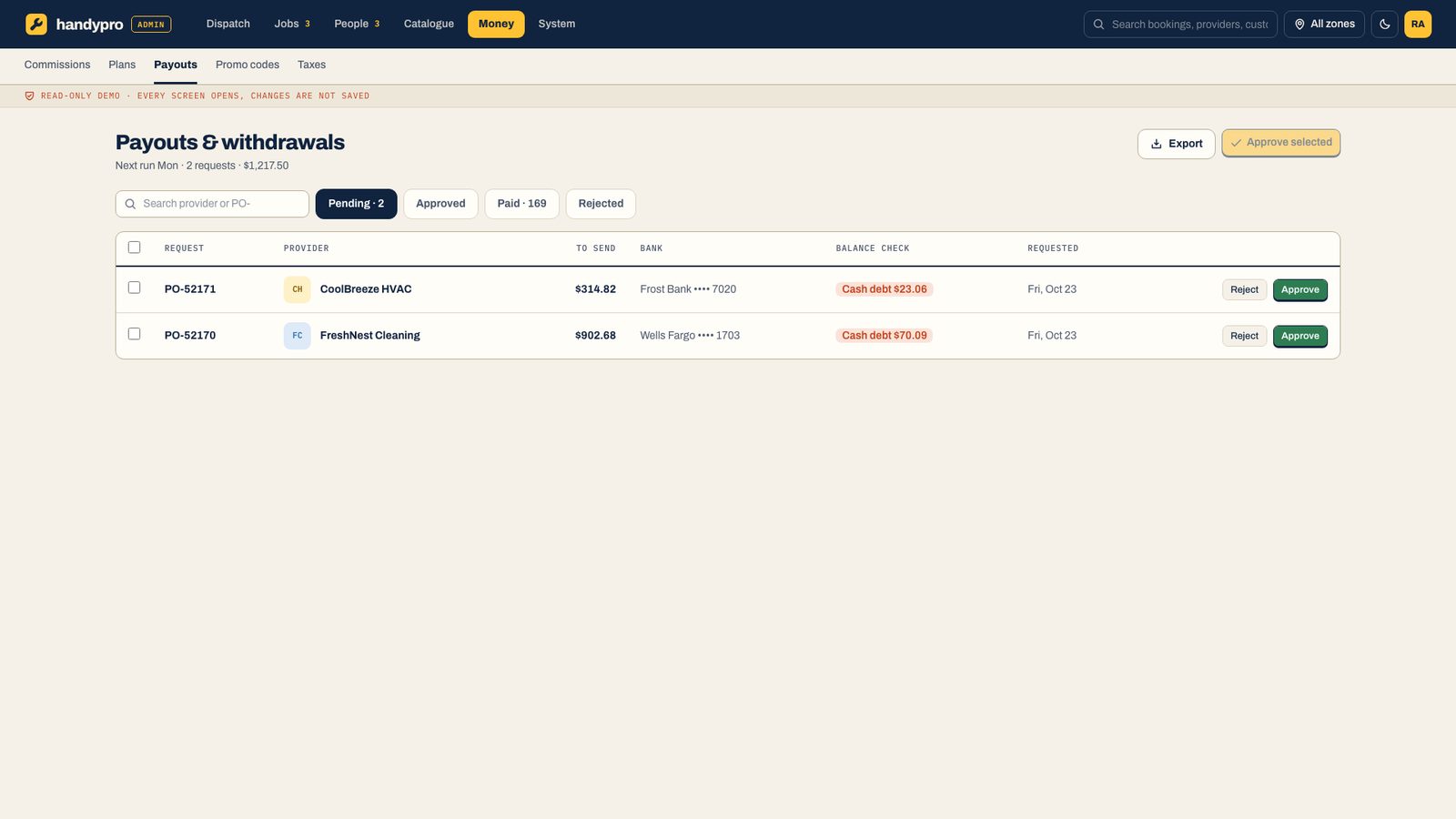
Task: Check the PO-52170 row checkbox
Action: pos(135,334)
